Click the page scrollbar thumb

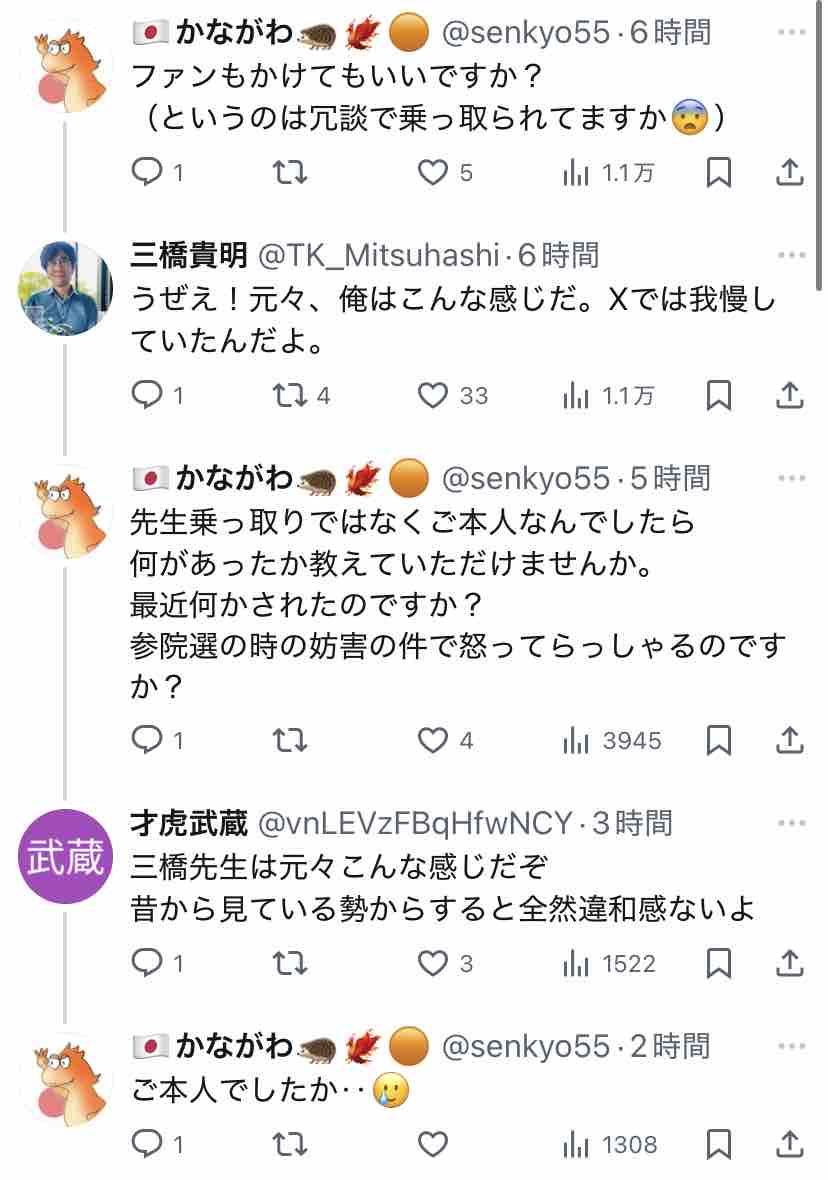819,144
